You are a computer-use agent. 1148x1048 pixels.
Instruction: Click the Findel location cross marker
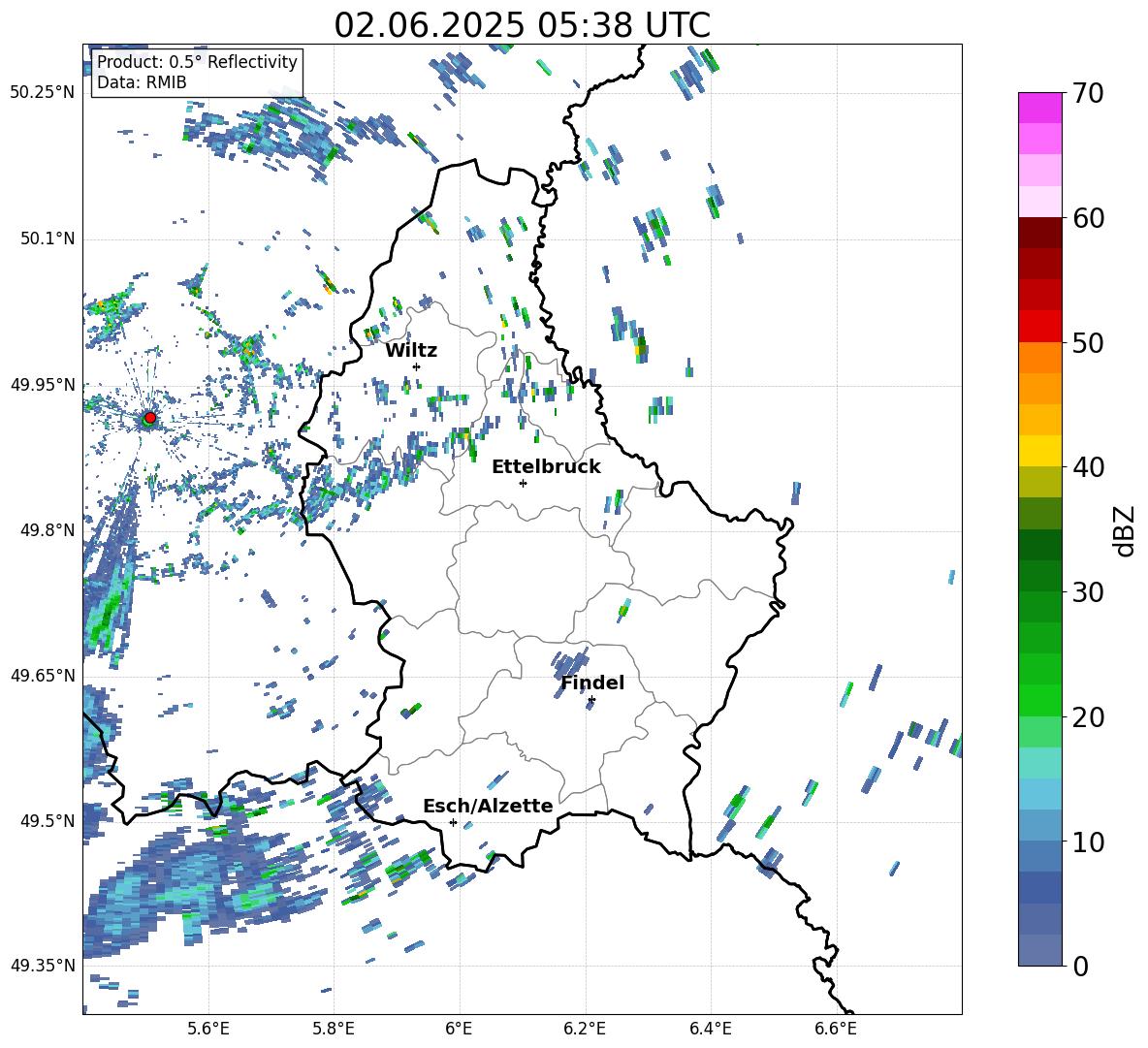pos(591,700)
